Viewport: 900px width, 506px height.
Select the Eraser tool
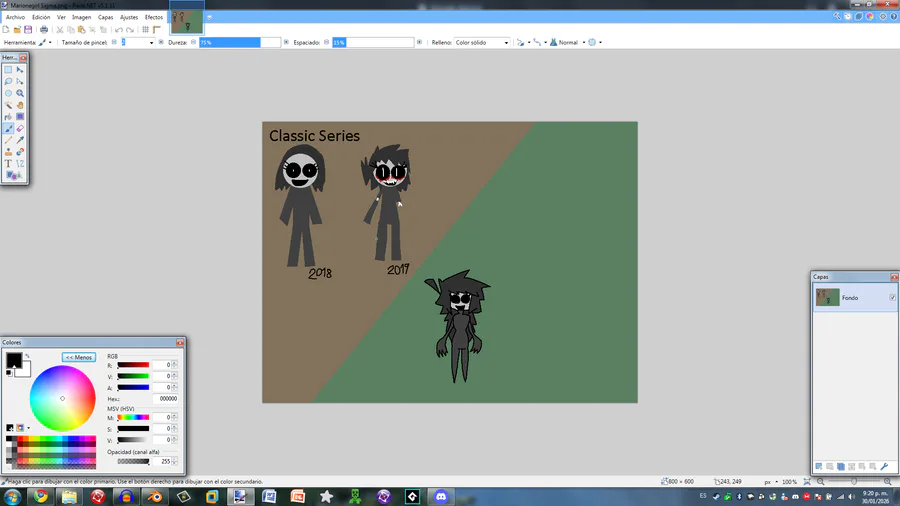point(20,129)
